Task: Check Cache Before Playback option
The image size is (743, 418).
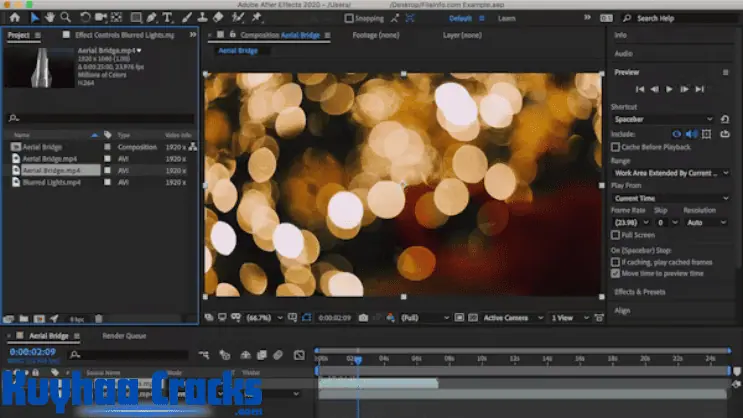Action: point(615,147)
